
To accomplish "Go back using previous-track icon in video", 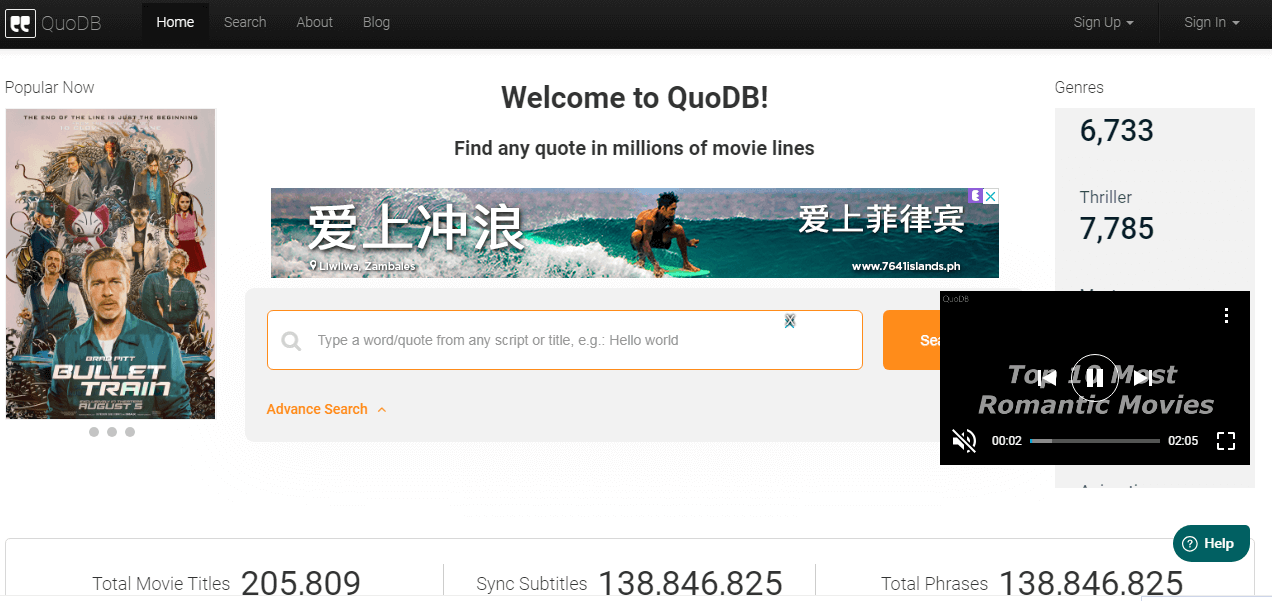I will tap(1046, 377).
